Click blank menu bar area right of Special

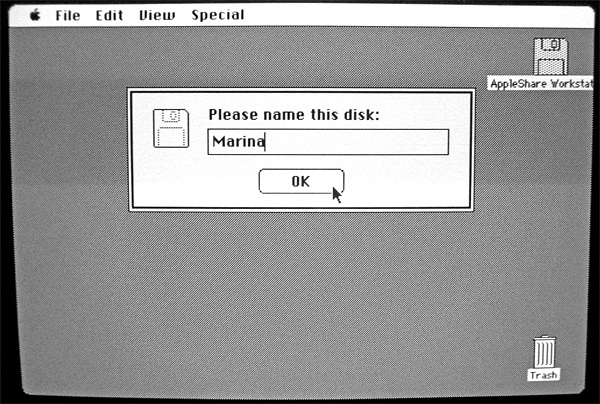pyautogui.click(x=417, y=15)
